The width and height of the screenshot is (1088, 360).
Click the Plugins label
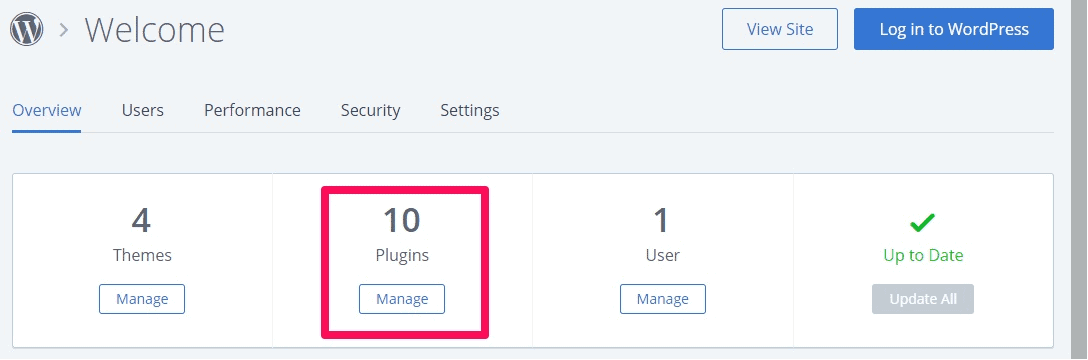(402, 255)
